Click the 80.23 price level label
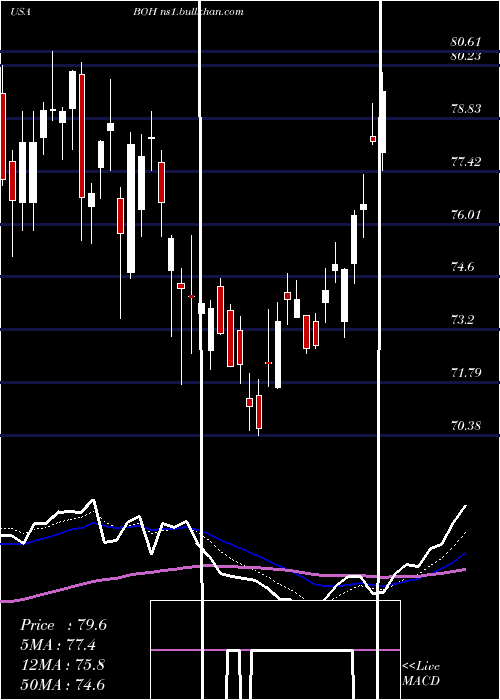Image resolution: width=500 pixels, height=700 pixels. pyautogui.click(x=466, y=56)
